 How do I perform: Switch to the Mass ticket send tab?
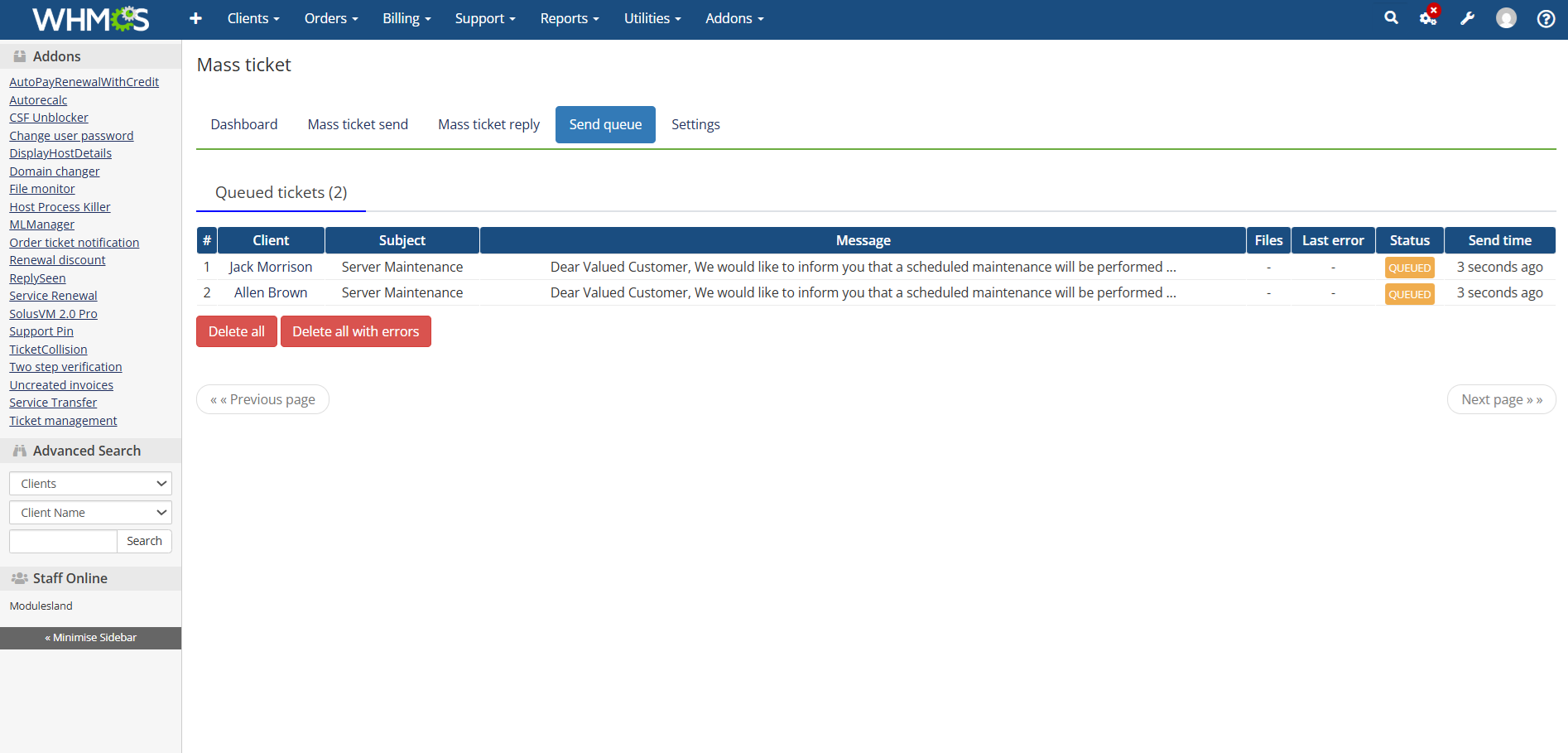pos(358,124)
